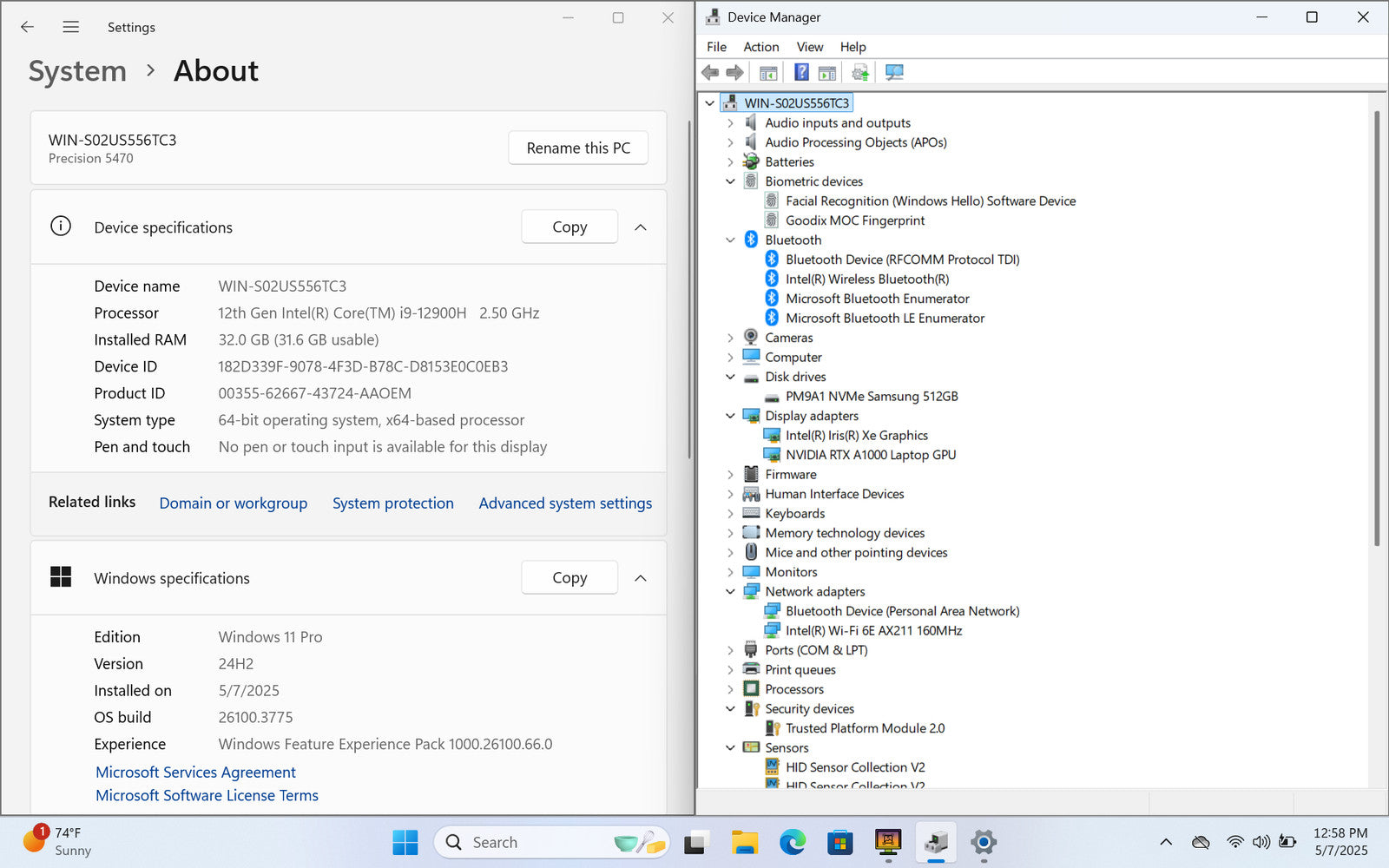Select Intel(R) Wireless Bluetooth(R) device
The height and width of the screenshot is (868, 1389).
[x=866, y=279]
